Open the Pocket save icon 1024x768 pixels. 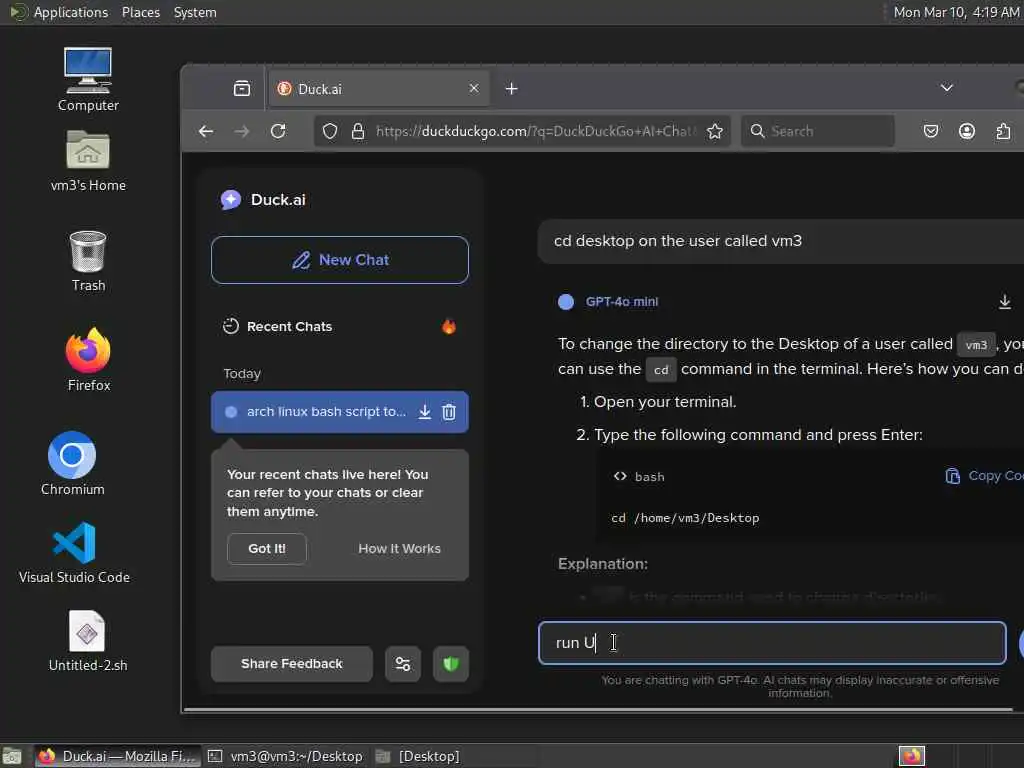click(x=931, y=131)
